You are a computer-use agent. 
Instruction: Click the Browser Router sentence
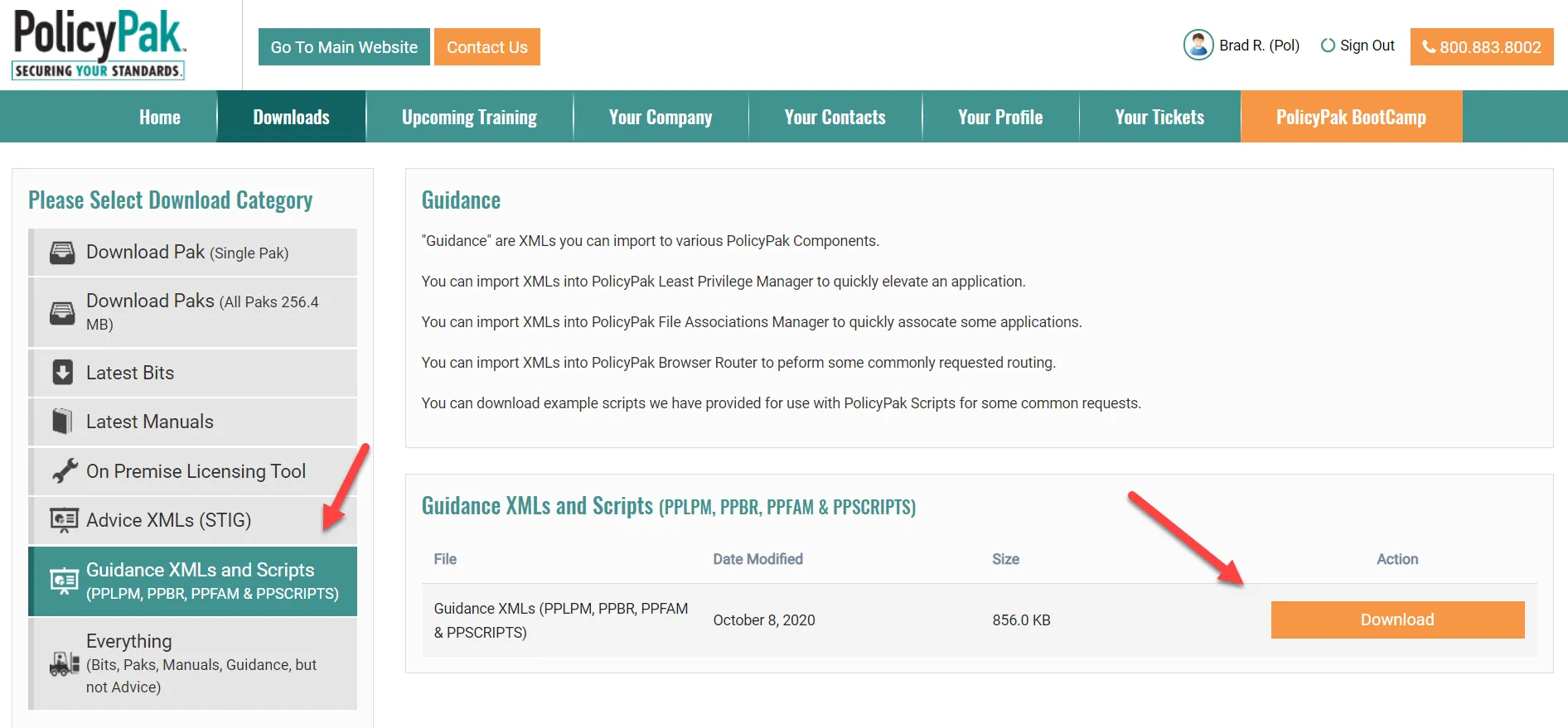738,363
